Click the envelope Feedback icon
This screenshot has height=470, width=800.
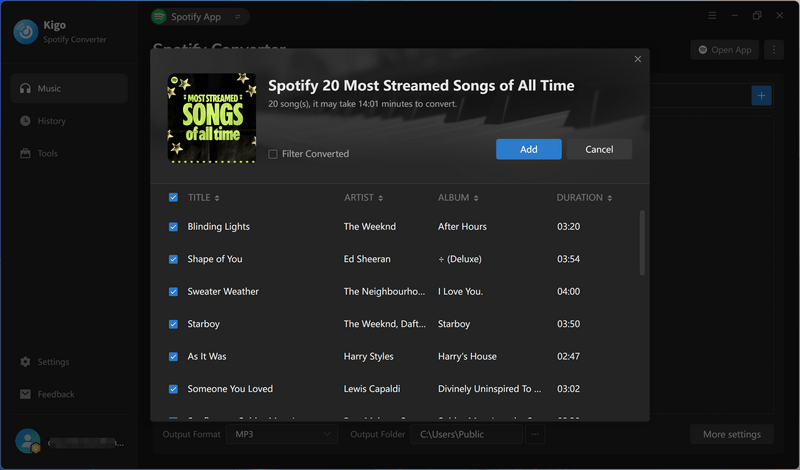coord(25,394)
